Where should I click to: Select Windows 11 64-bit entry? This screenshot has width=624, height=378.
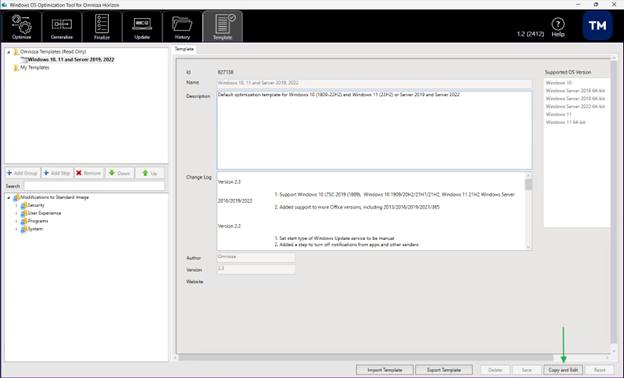click(x=566, y=123)
